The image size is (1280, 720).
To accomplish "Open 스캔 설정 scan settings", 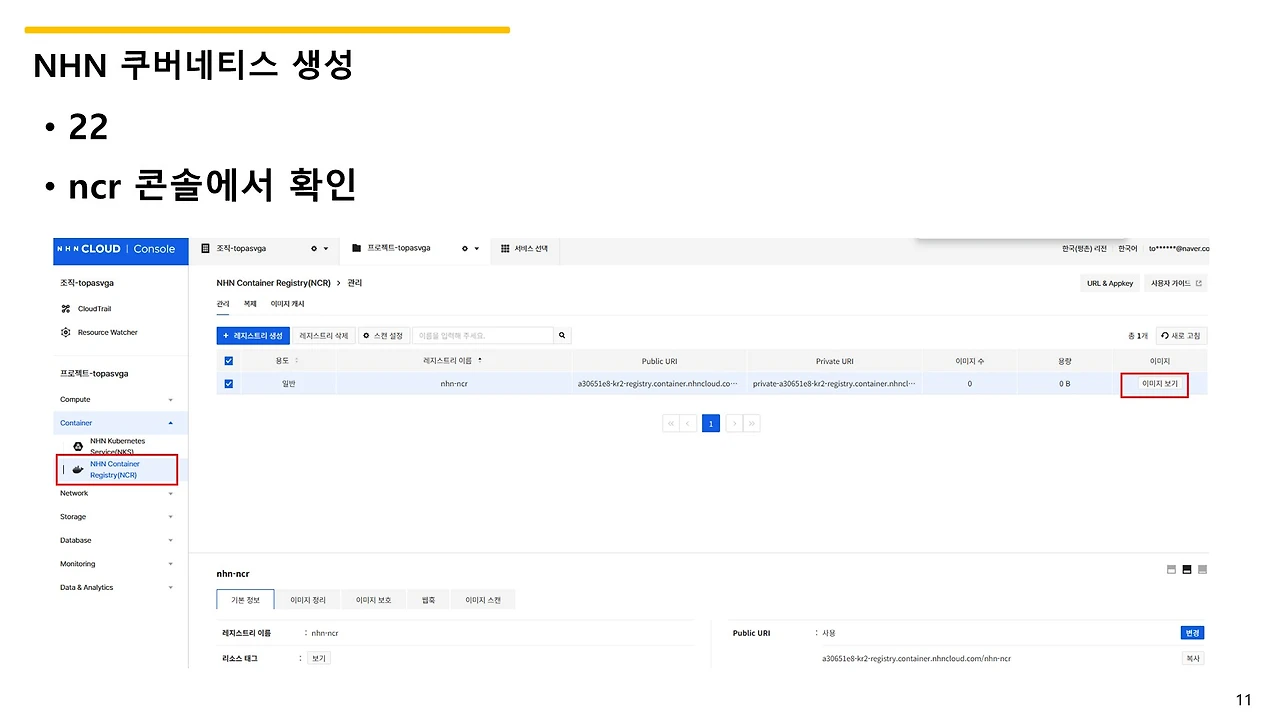I will coord(384,335).
